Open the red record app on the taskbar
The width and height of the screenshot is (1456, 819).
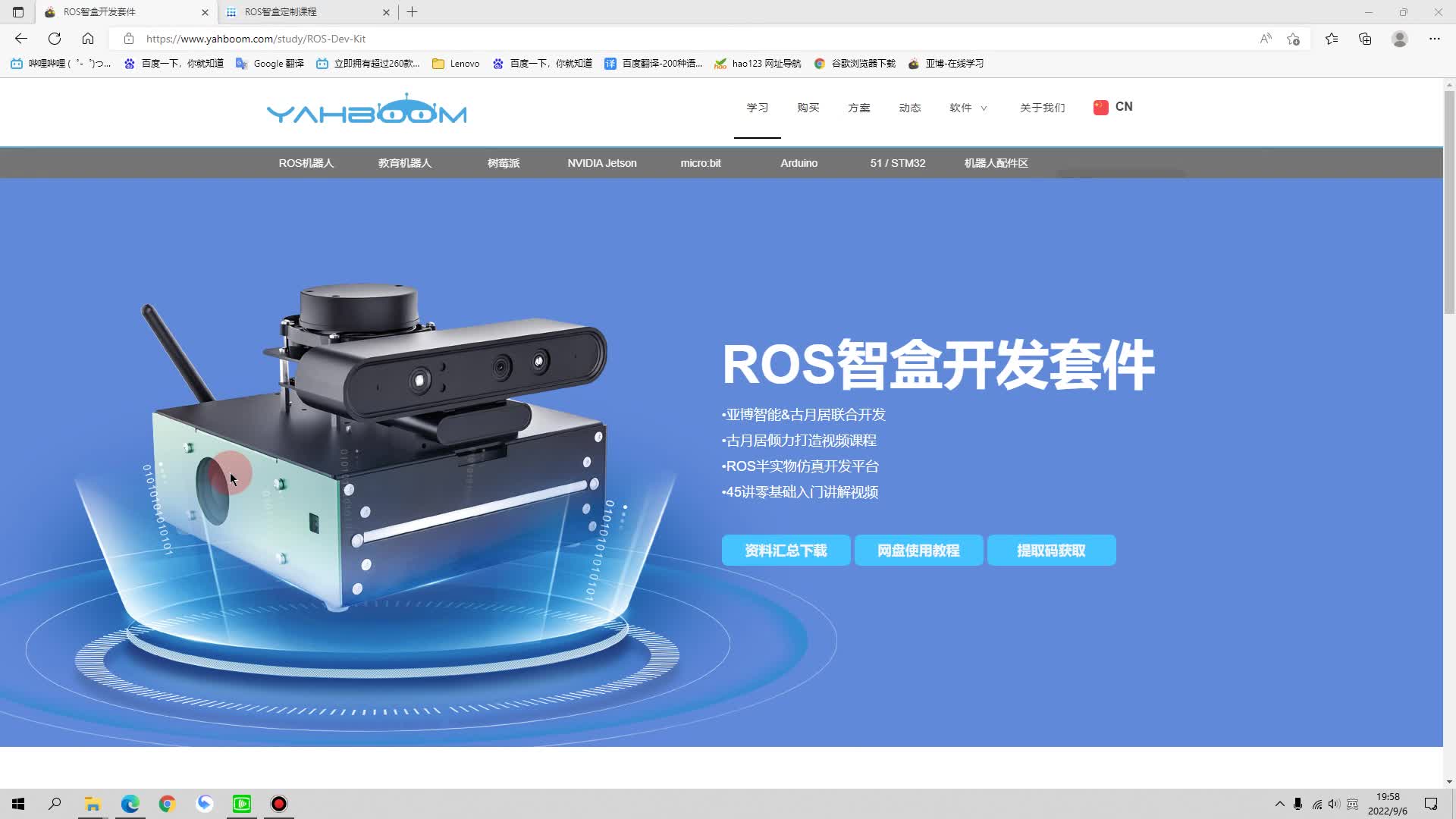(279, 804)
